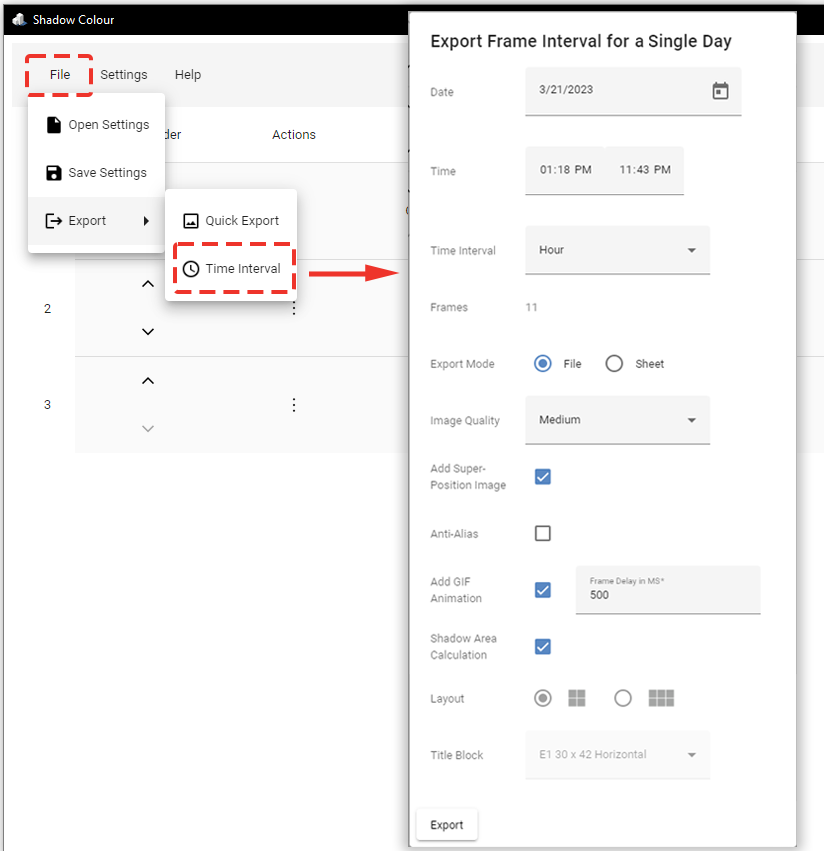
Task: Open the three-dot Actions menu for row 3
Action: [x=293, y=405]
